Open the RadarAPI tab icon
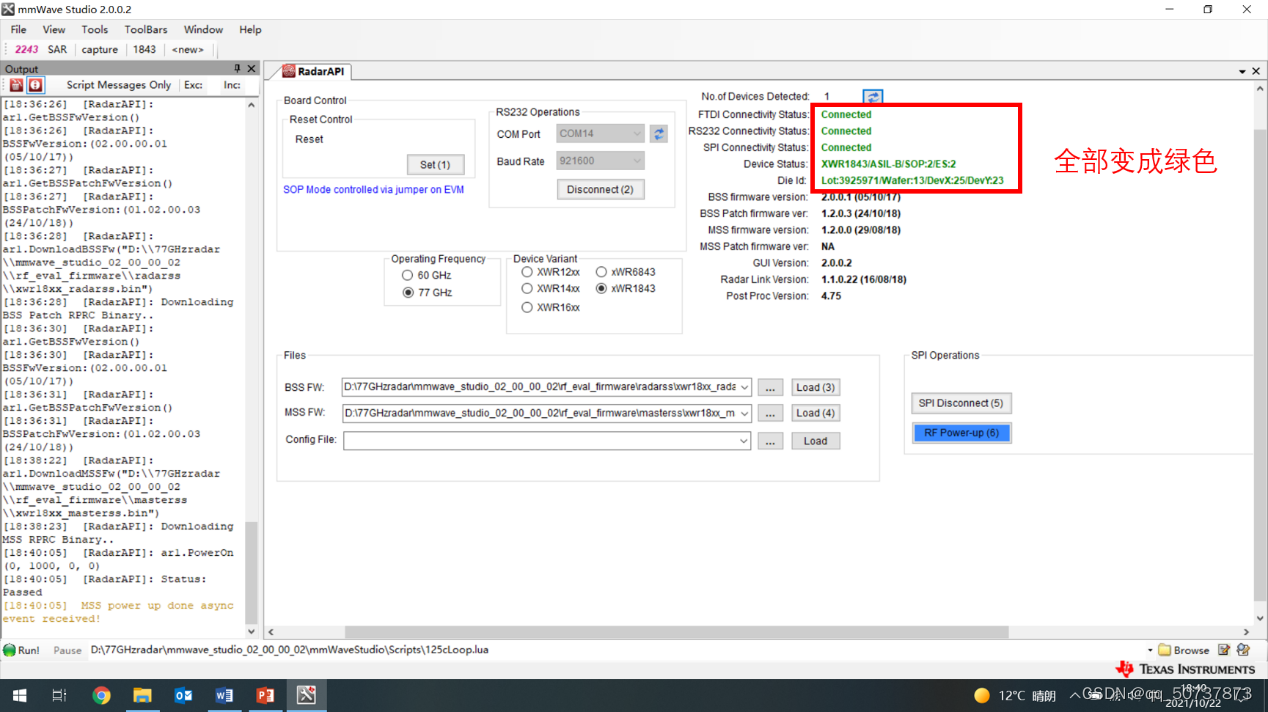The image size is (1268, 712). 289,71
